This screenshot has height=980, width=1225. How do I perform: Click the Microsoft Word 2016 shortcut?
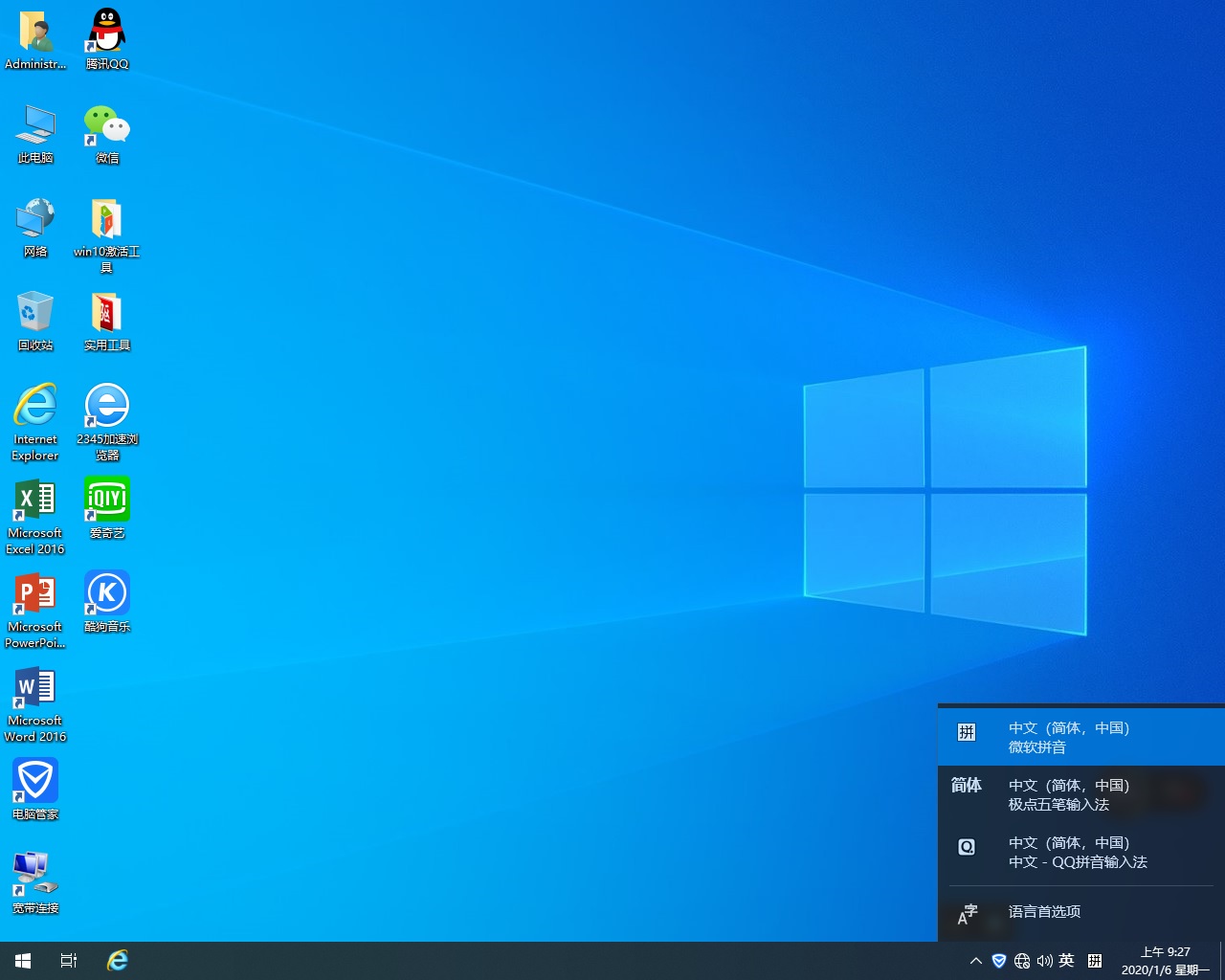coord(35,689)
